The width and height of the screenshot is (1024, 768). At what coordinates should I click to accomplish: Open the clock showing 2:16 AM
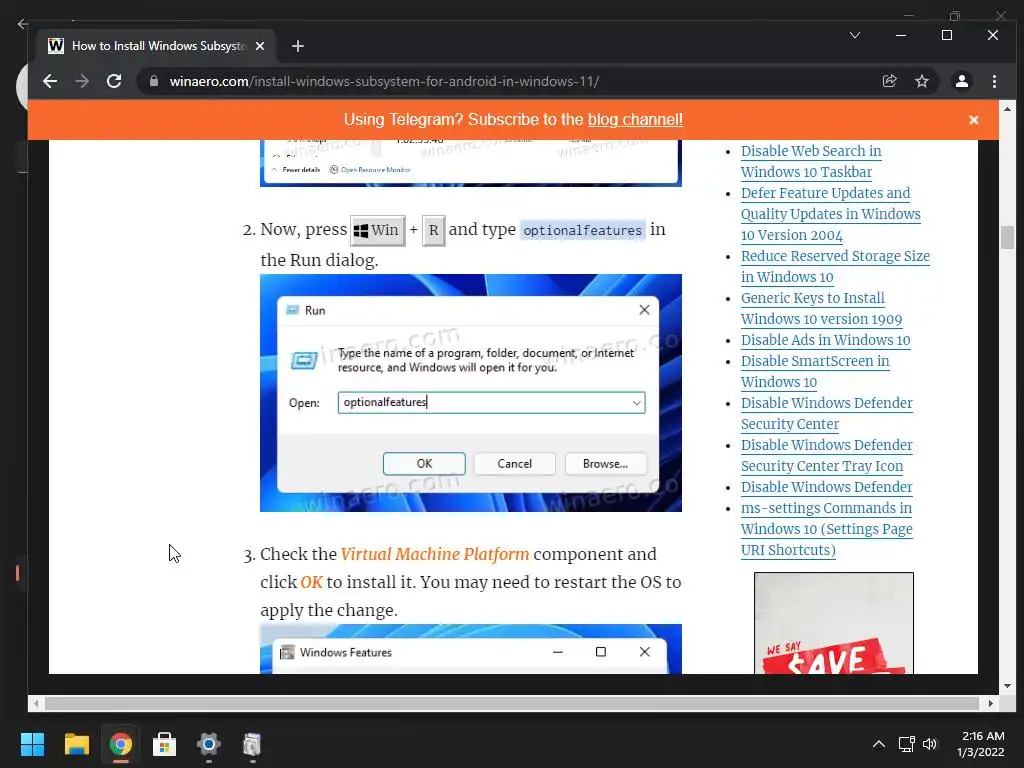click(980, 744)
